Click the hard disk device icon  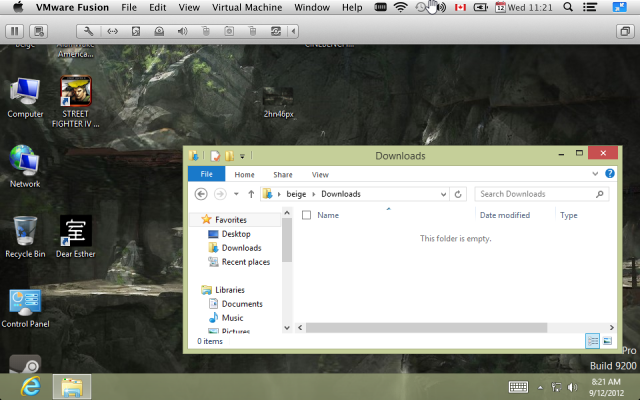(x=136, y=31)
